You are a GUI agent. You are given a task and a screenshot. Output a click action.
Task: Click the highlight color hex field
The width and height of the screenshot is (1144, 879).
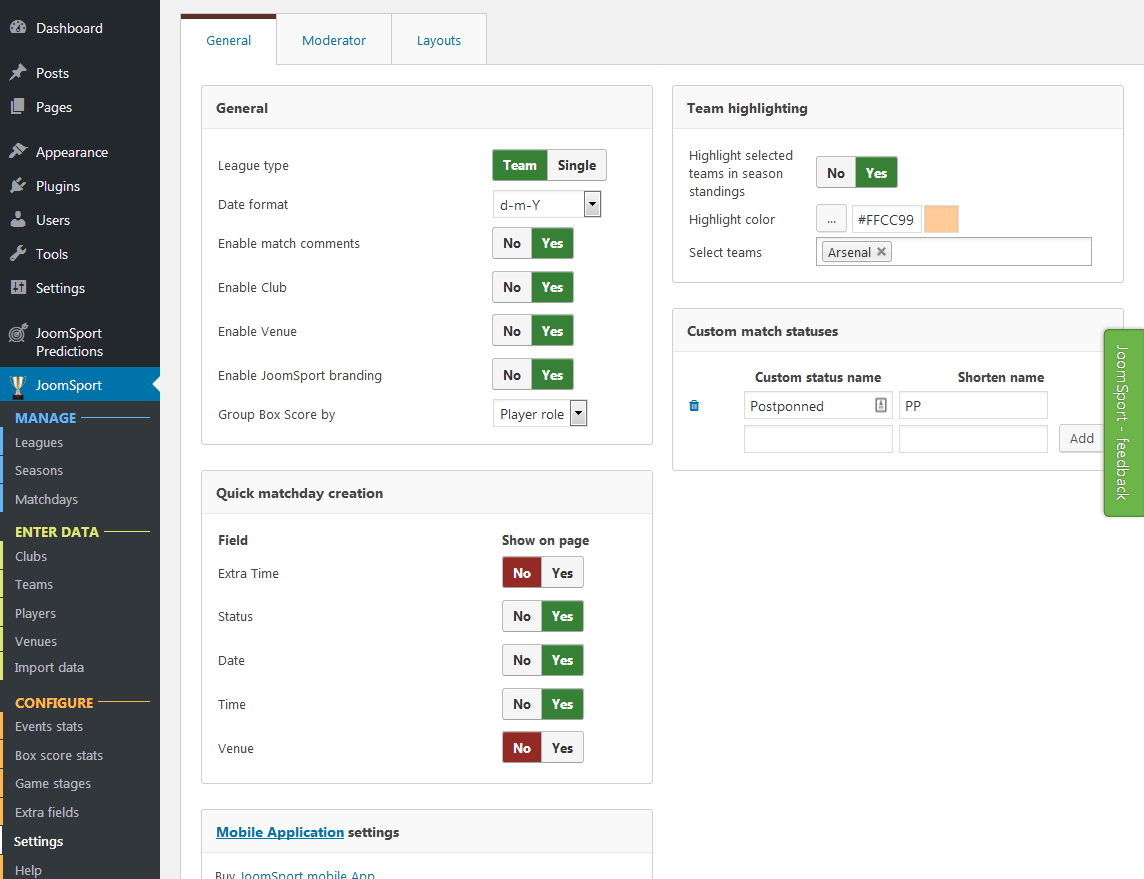click(886, 219)
